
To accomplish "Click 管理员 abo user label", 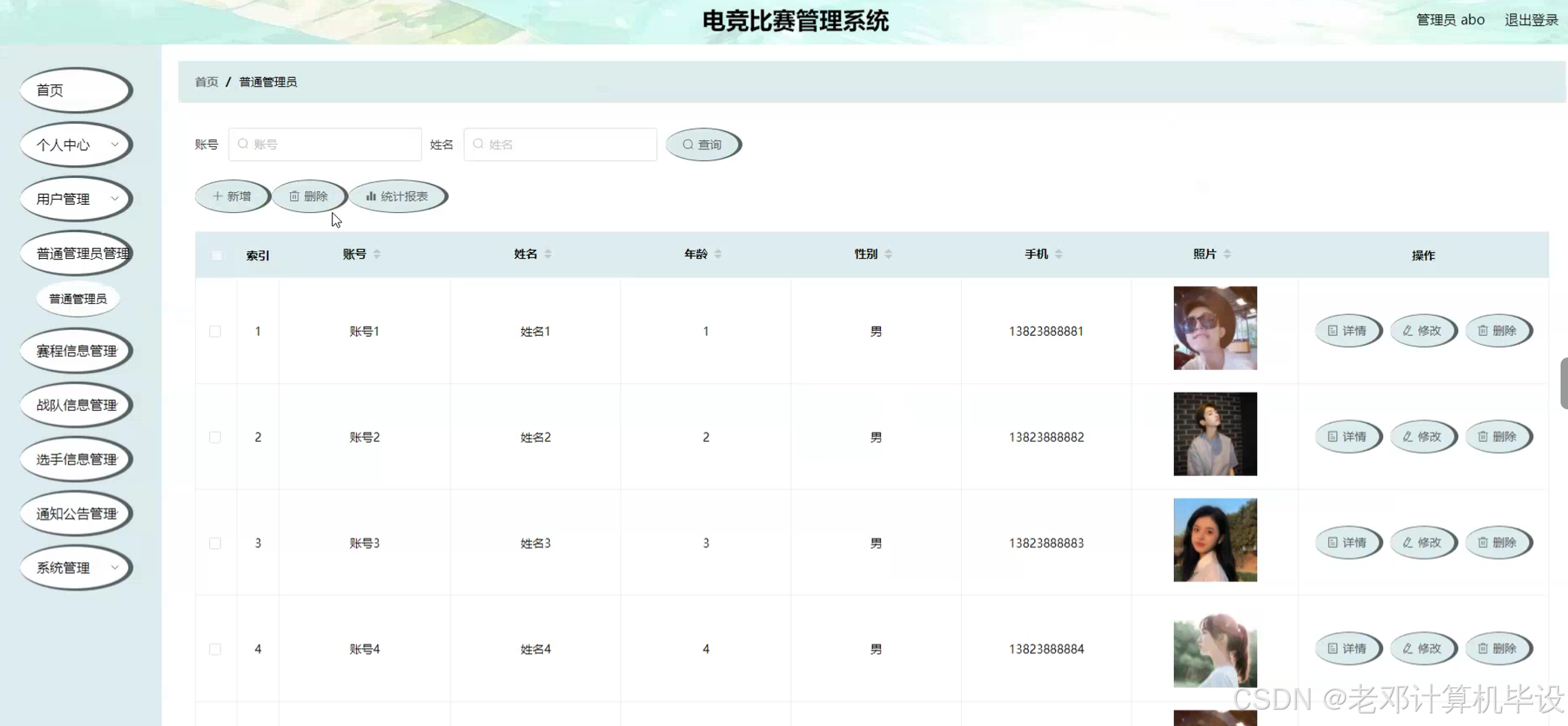I will [x=1450, y=20].
